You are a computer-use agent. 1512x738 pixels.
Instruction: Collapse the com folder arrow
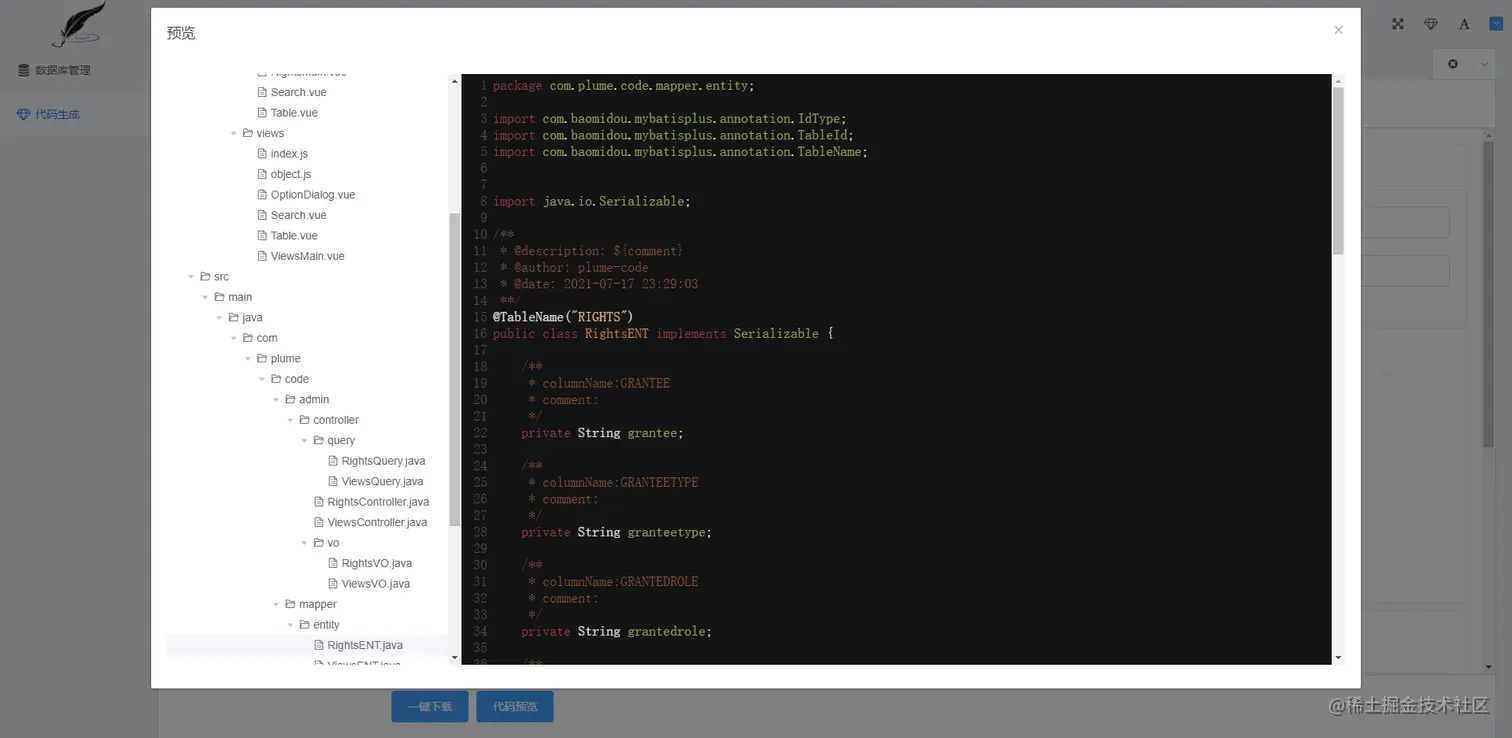(234, 338)
